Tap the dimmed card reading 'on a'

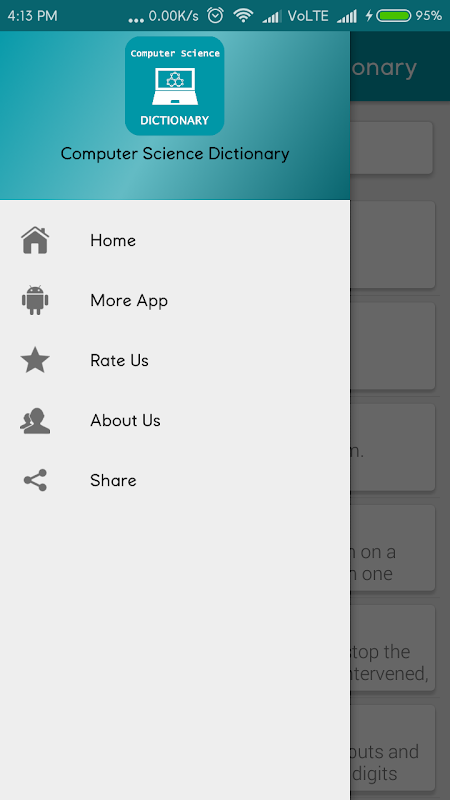click(393, 548)
